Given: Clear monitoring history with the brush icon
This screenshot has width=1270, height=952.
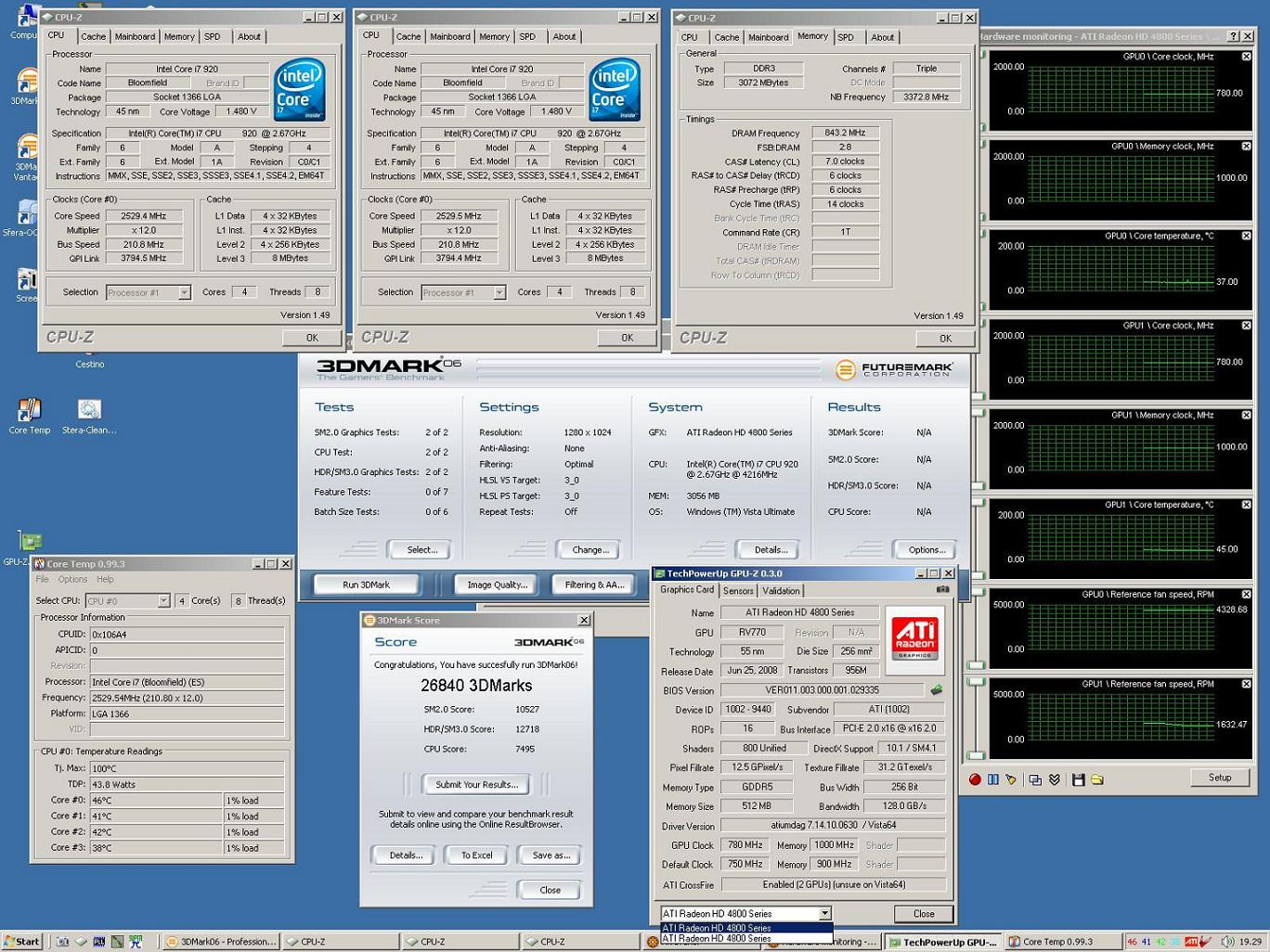Looking at the screenshot, I should point(1011,779).
